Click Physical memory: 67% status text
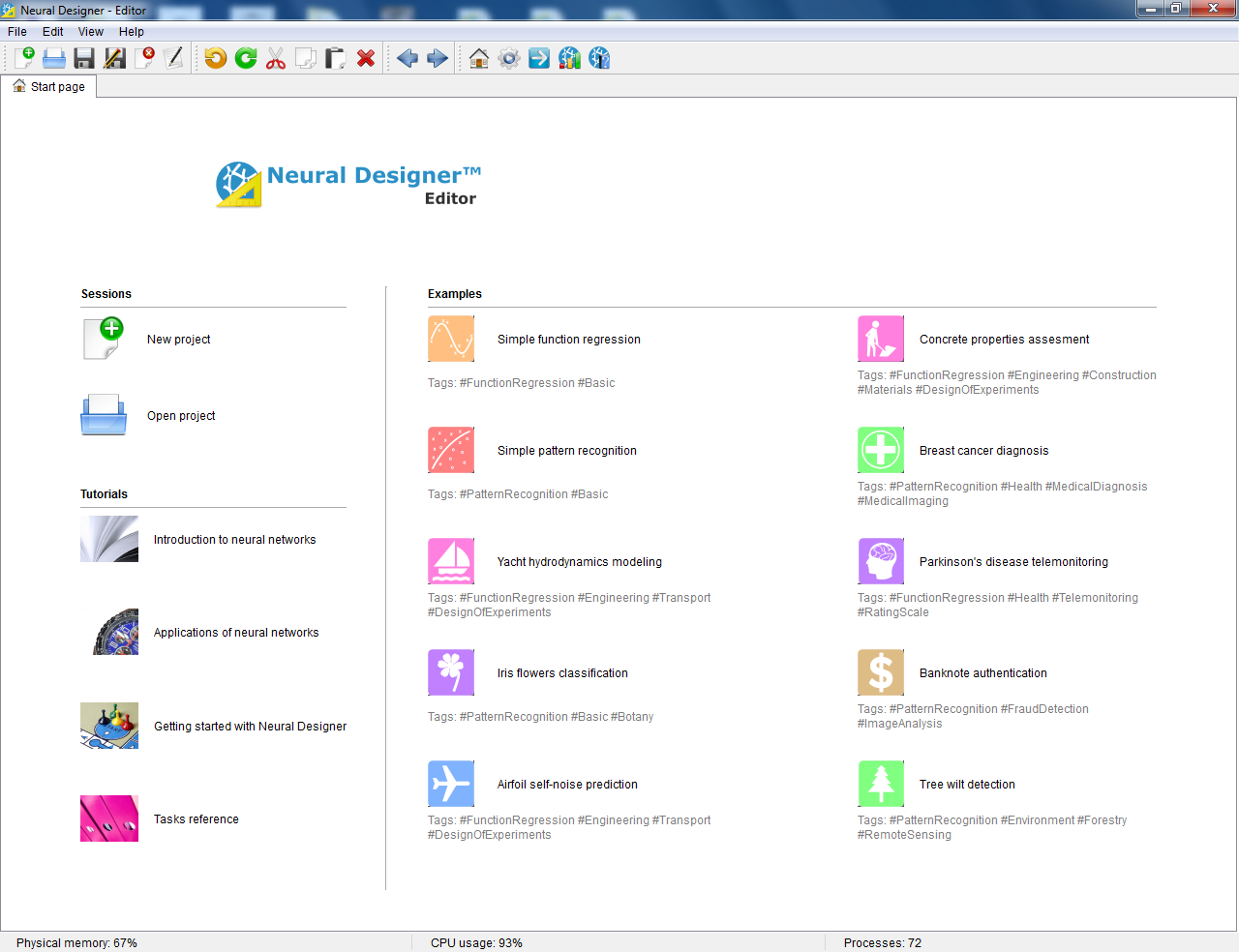Image resolution: width=1239 pixels, height=952 pixels. point(76,943)
